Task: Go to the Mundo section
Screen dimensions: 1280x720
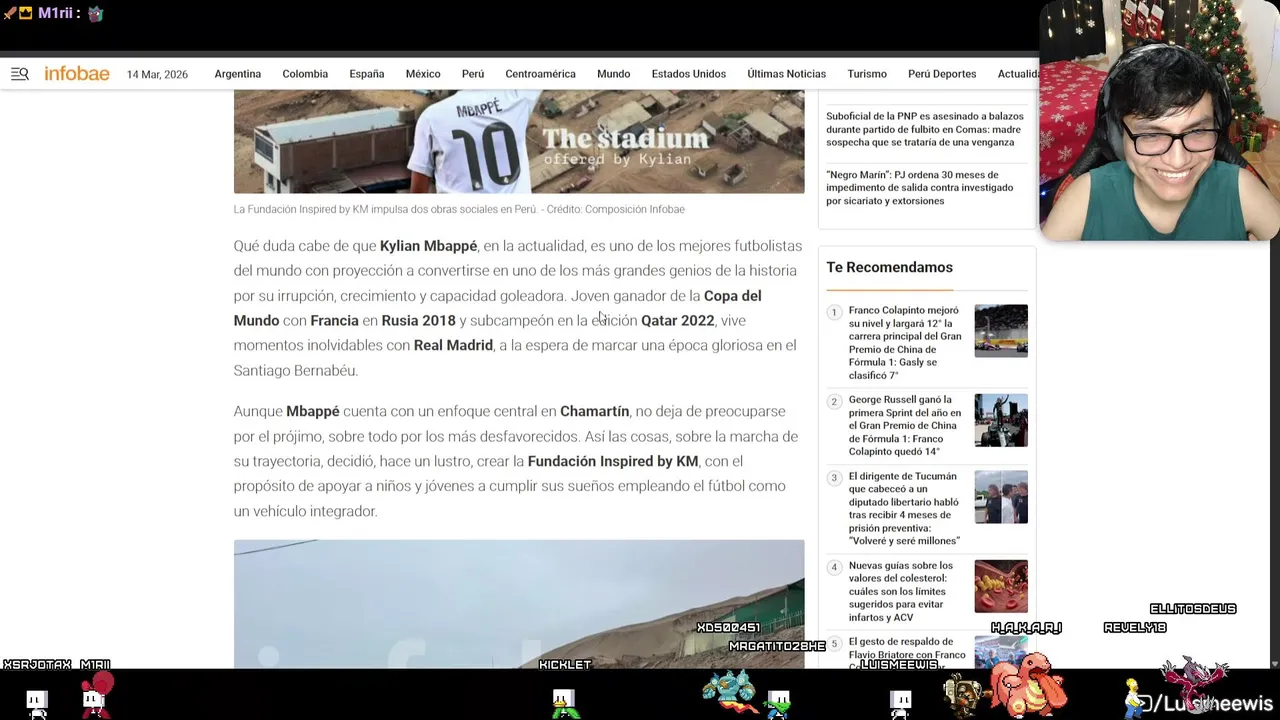Action: pos(613,74)
